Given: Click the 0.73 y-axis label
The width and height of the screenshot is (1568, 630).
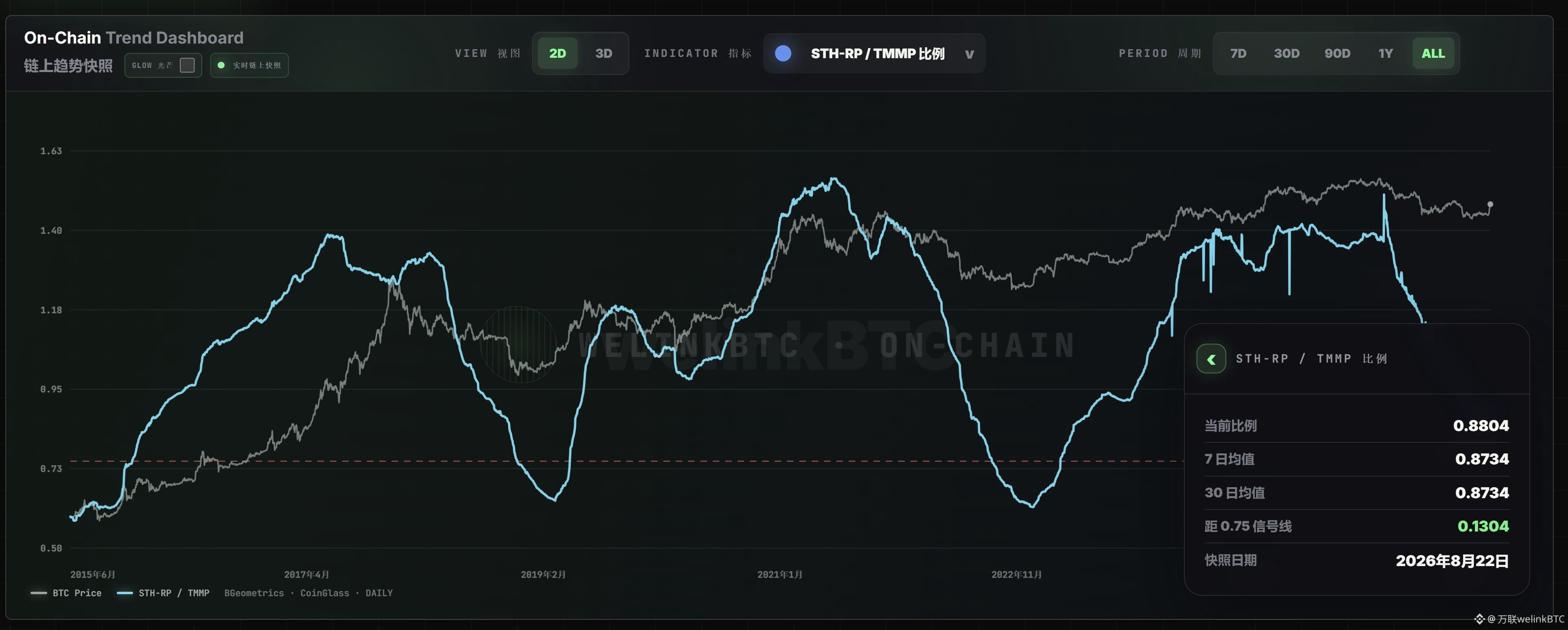Looking at the screenshot, I should coord(51,469).
